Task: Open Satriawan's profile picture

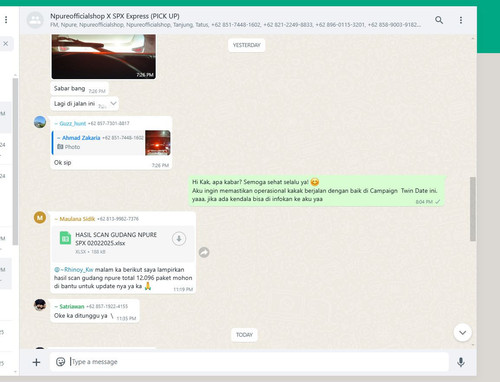Action: (40, 305)
